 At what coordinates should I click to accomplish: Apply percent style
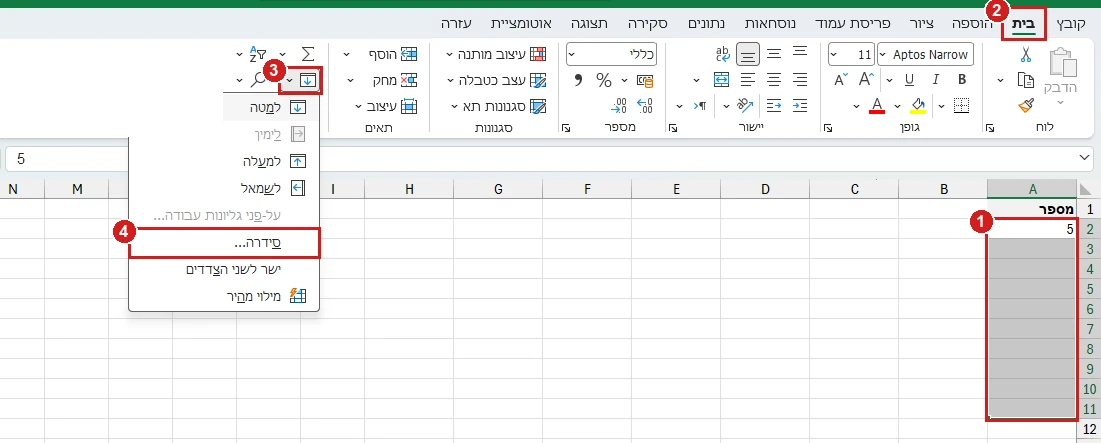coord(604,80)
